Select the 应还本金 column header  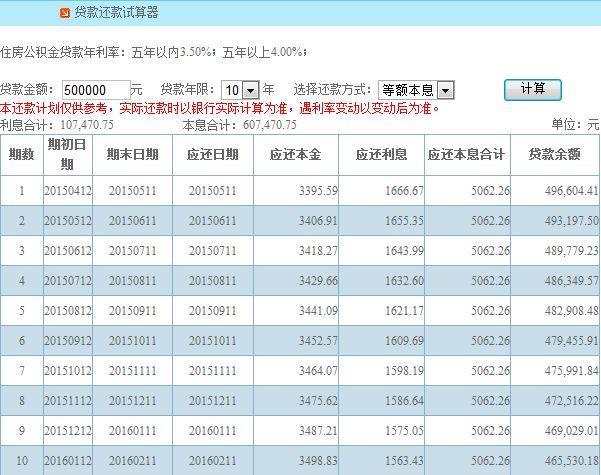point(296,155)
